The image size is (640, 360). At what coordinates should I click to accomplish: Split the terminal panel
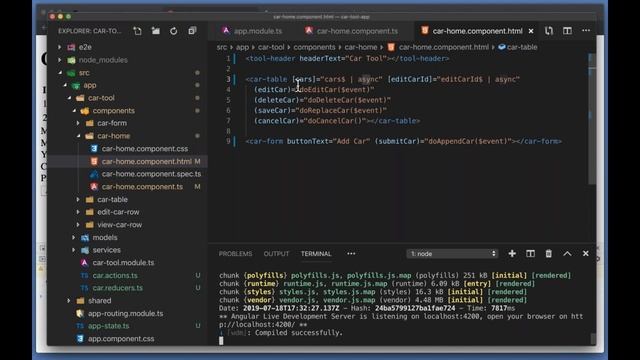530,254
